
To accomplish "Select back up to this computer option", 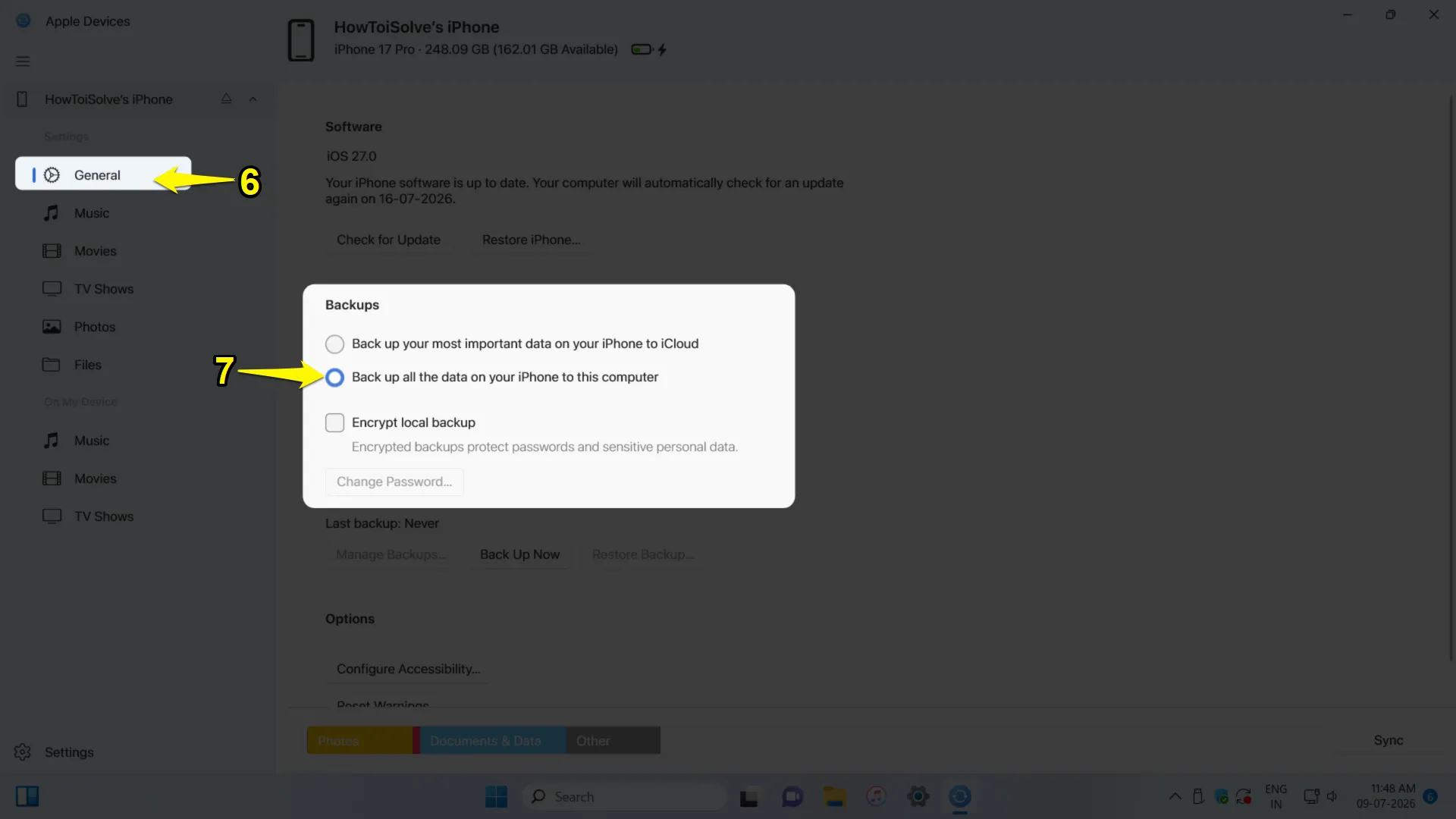I will pos(334,378).
